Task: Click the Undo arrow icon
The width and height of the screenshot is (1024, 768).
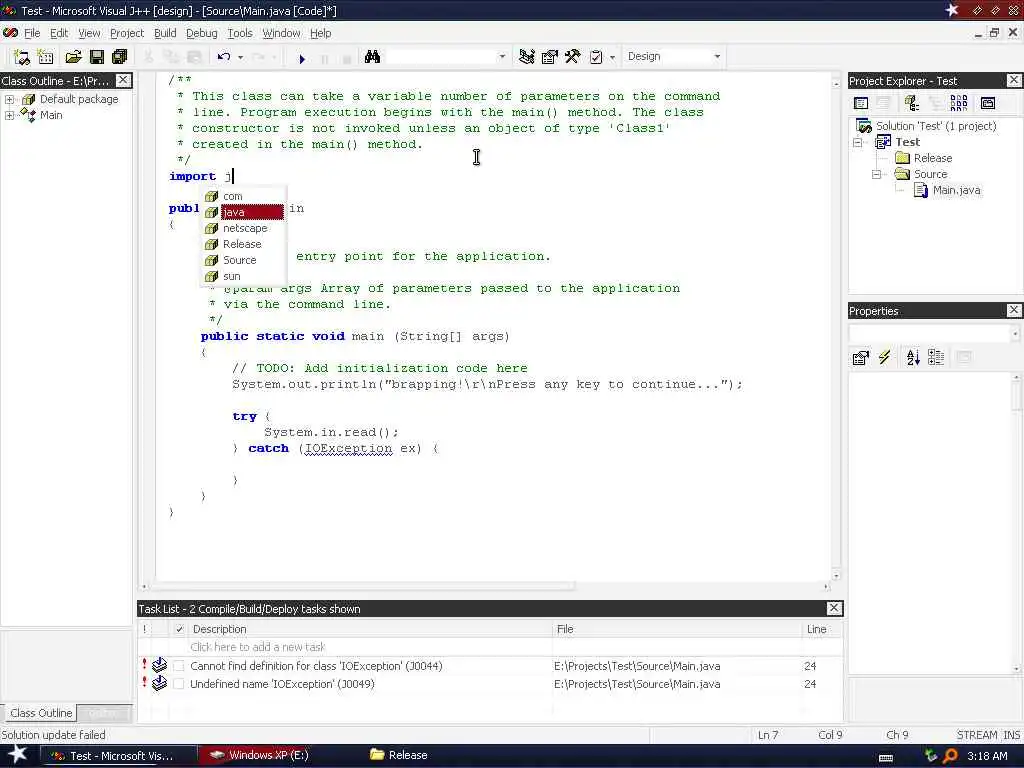Action: 224,57
